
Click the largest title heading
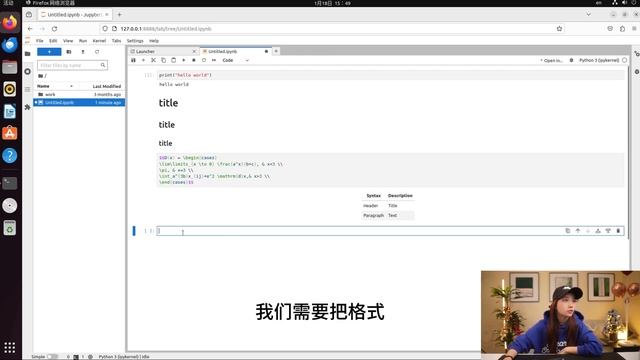click(168, 103)
